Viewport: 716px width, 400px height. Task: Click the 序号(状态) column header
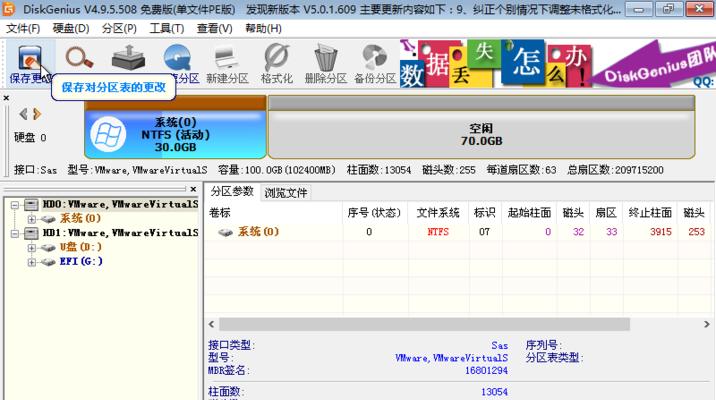click(x=375, y=212)
